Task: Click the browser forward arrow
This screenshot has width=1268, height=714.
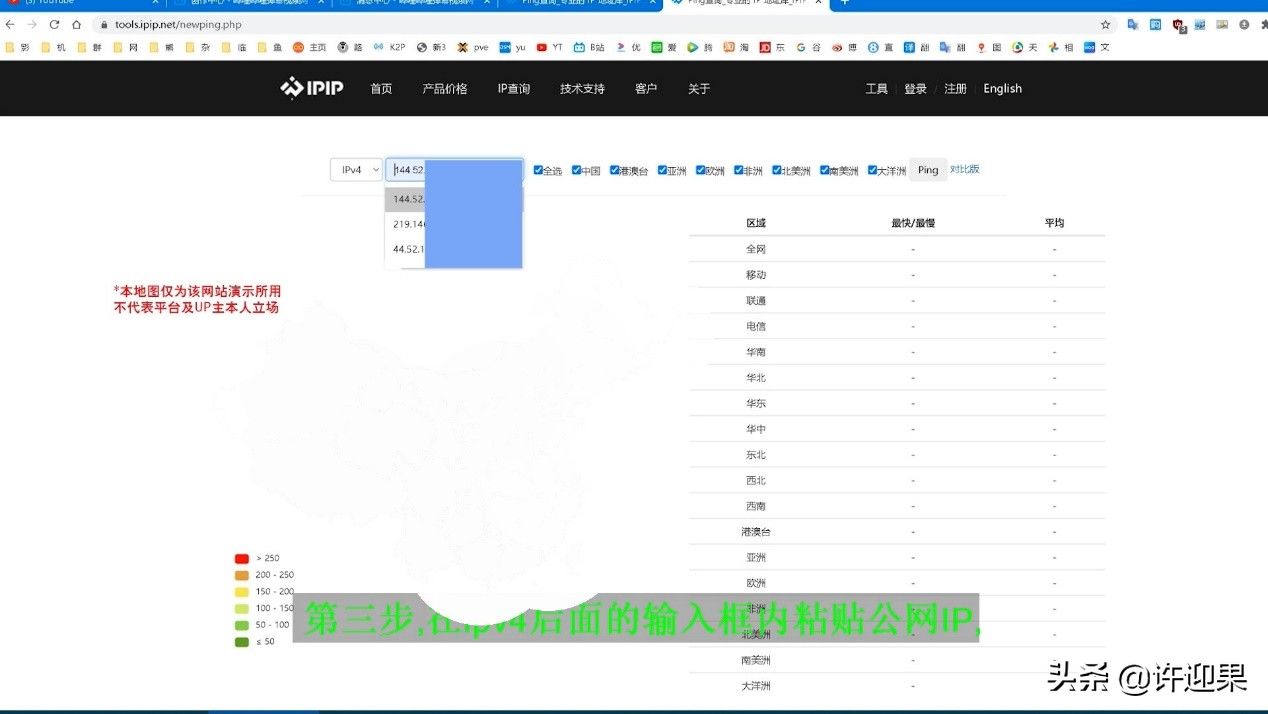Action: [32, 24]
